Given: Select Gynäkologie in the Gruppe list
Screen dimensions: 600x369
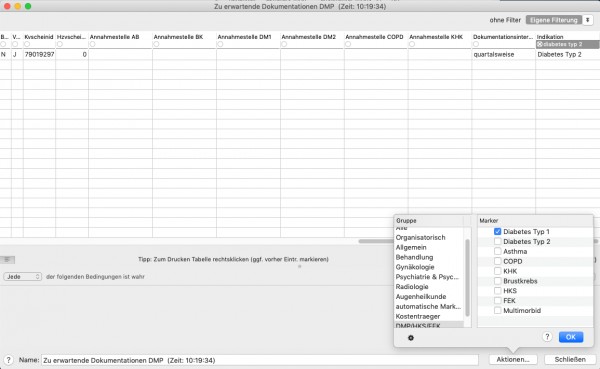Looking at the screenshot, I should coord(415,267).
